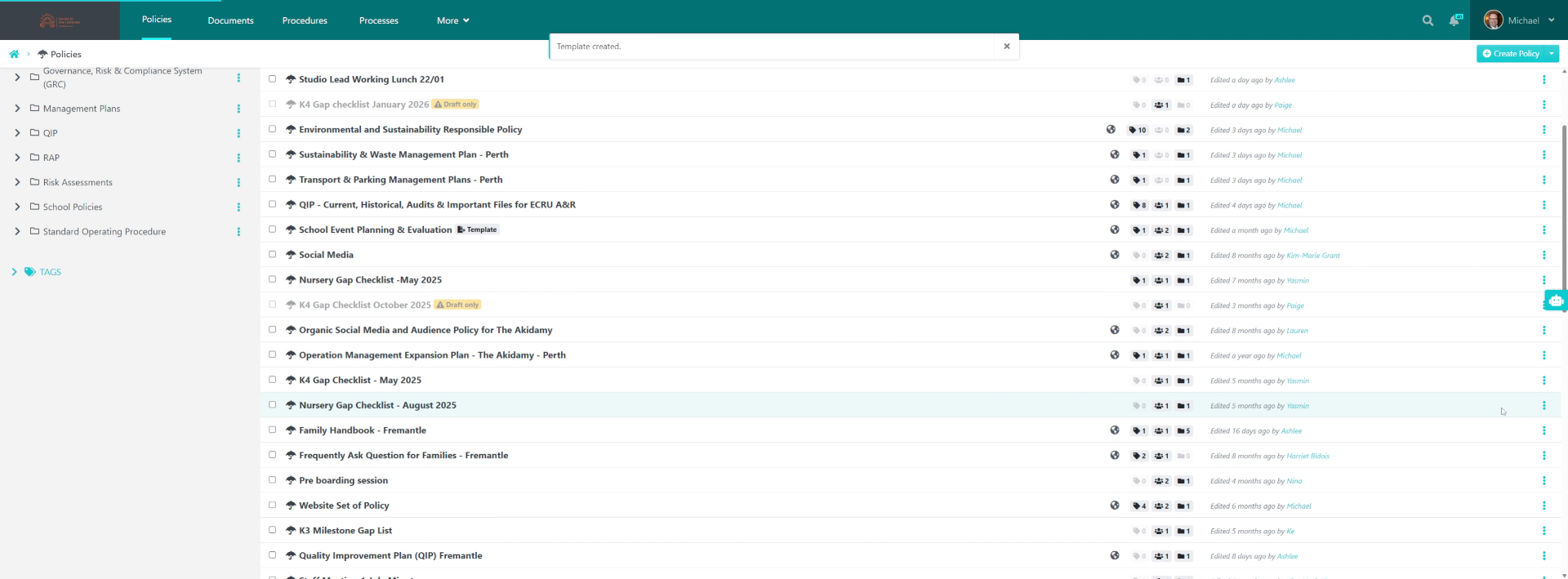Open the K3 Milestone Gap List policy

tap(345, 531)
